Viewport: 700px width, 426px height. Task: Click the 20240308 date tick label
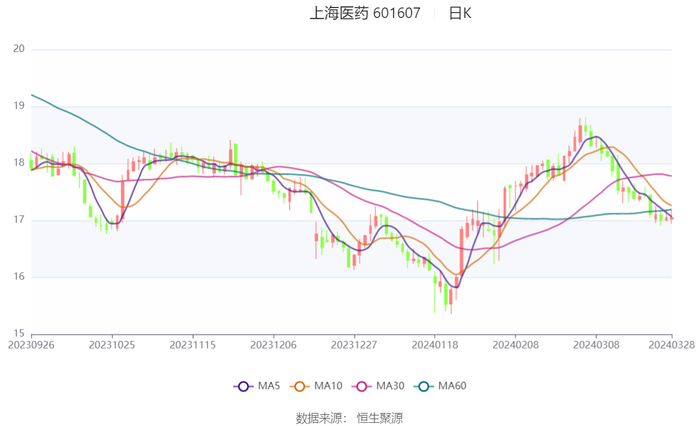coord(593,344)
